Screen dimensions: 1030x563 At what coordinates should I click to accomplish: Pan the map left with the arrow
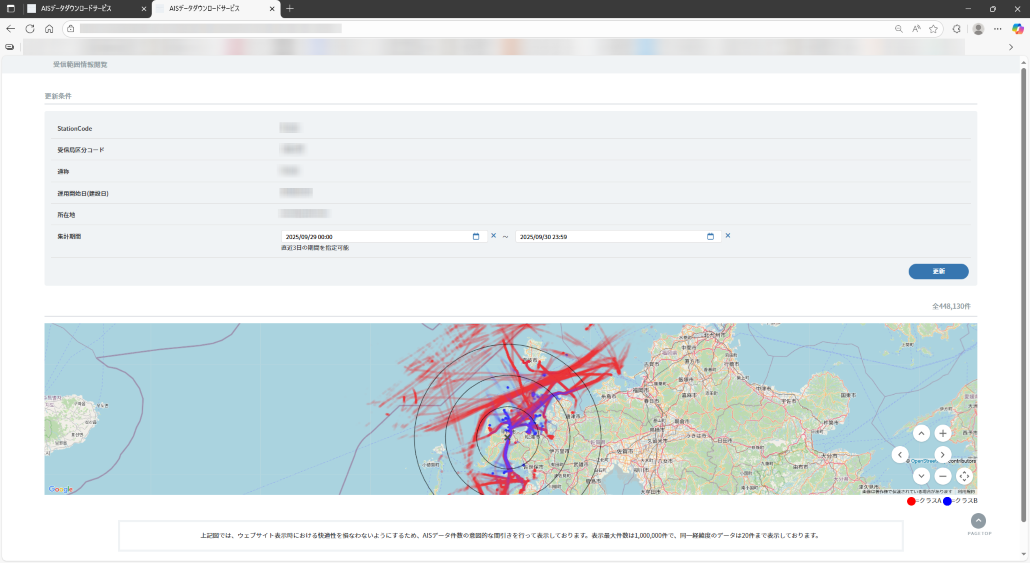click(x=900, y=455)
